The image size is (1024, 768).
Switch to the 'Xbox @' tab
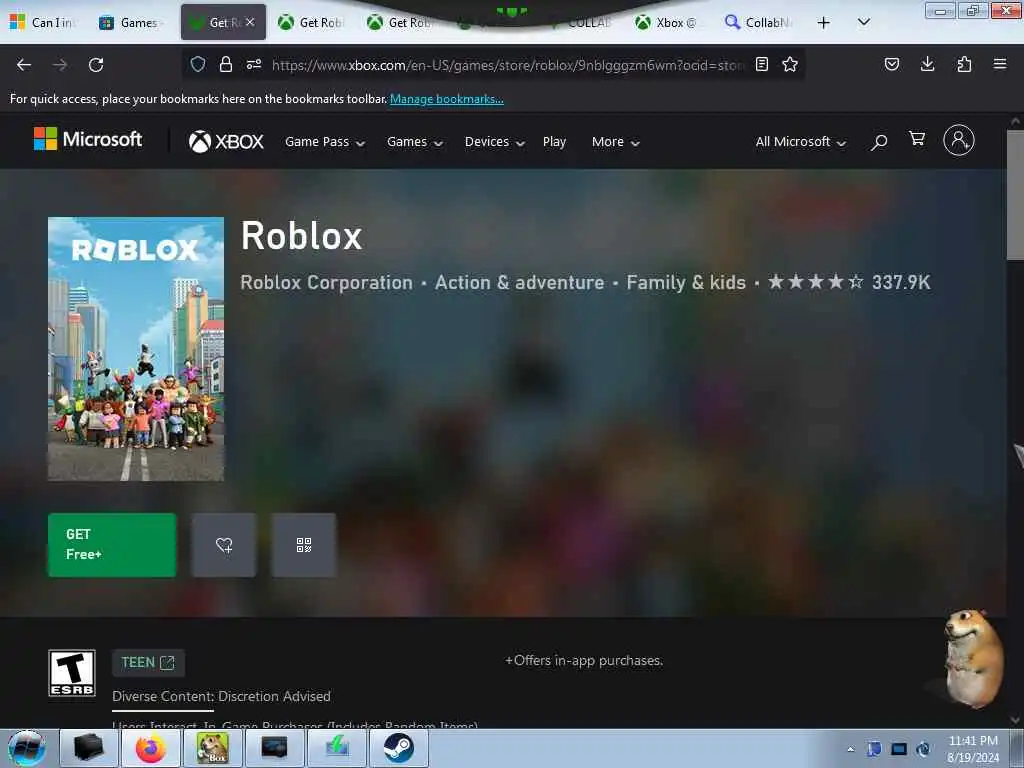point(669,22)
